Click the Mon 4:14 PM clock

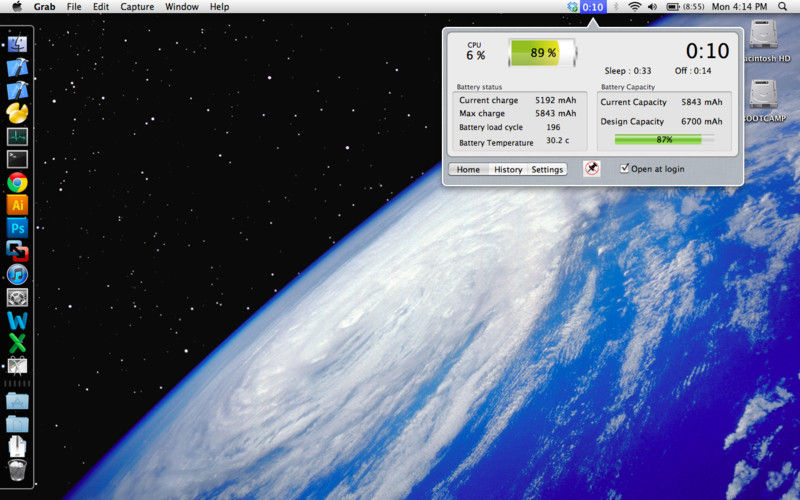(739, 7)
